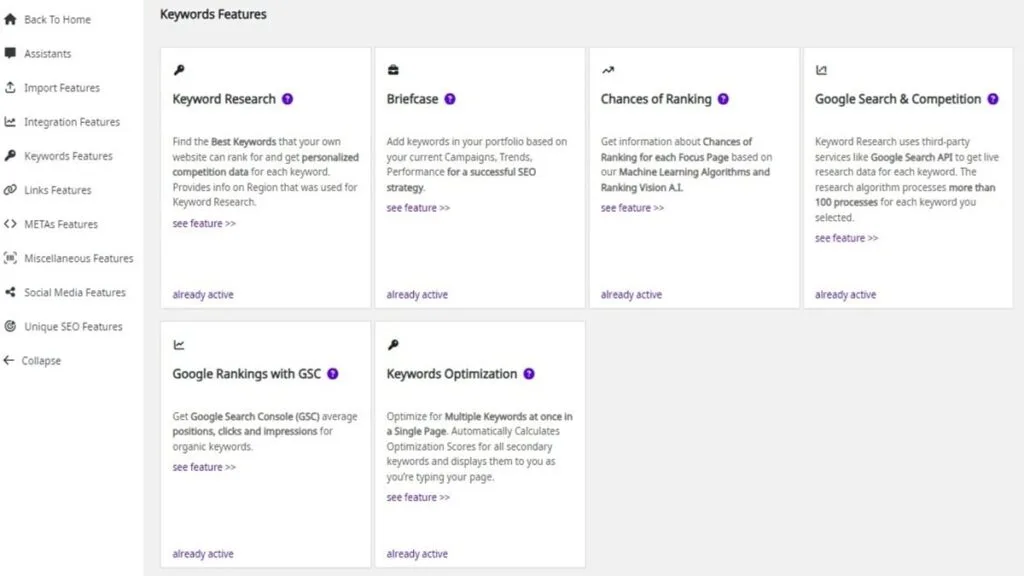Click already active on Google Rankings with GSC
The image size is (1024, 576).
click(203, 554)
